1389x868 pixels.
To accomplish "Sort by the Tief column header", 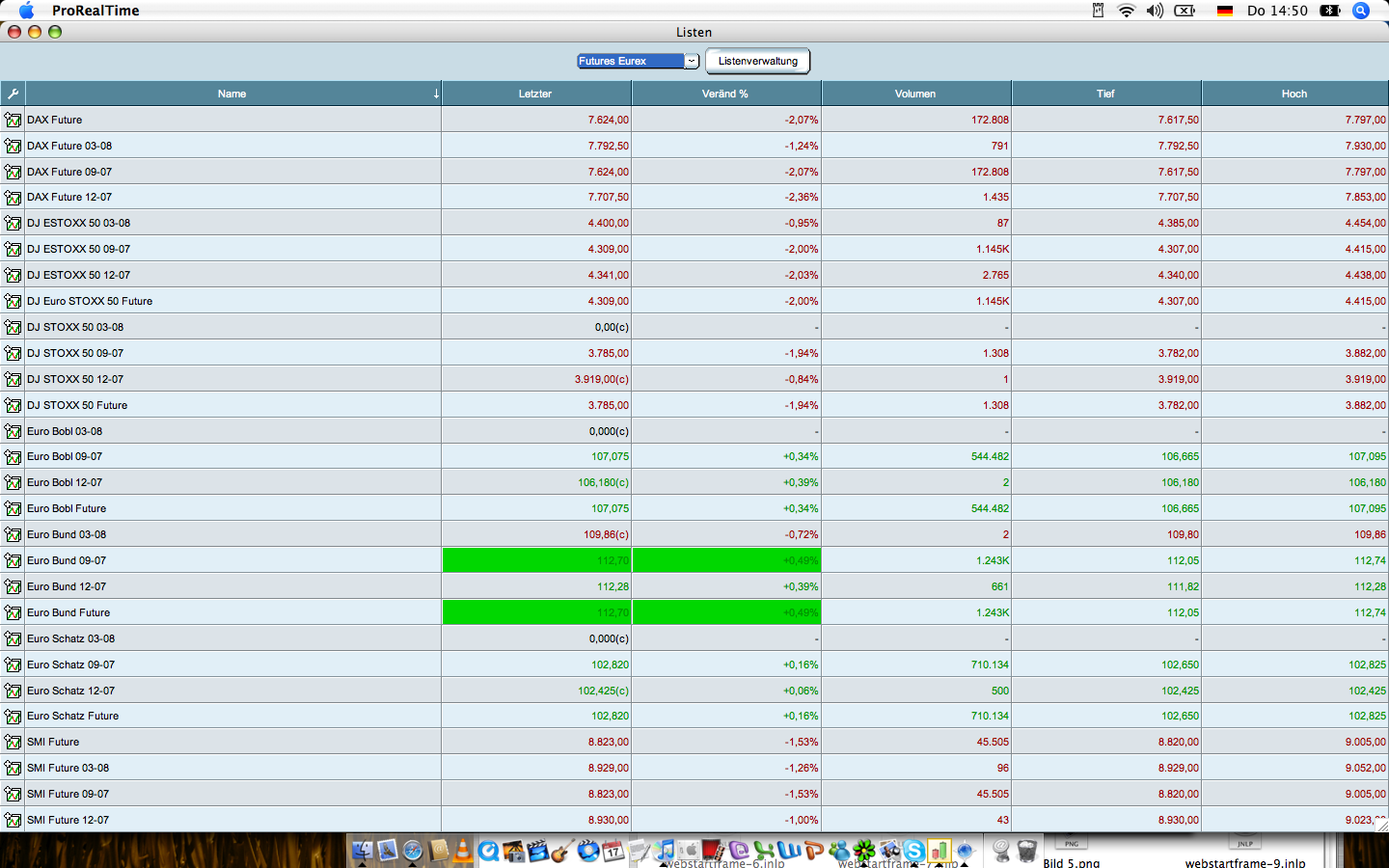I will tap(1105, 94).
